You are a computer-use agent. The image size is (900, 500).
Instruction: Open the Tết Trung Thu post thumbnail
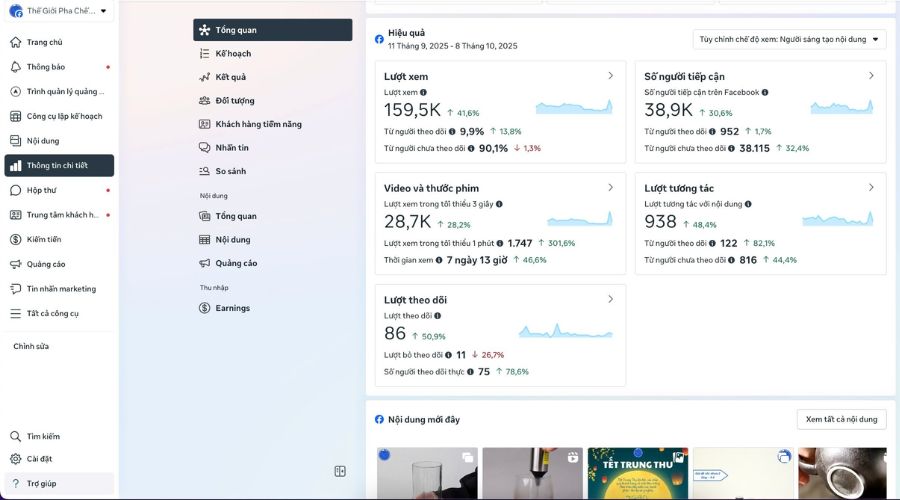pyautogui.click(x=638, y=473)
